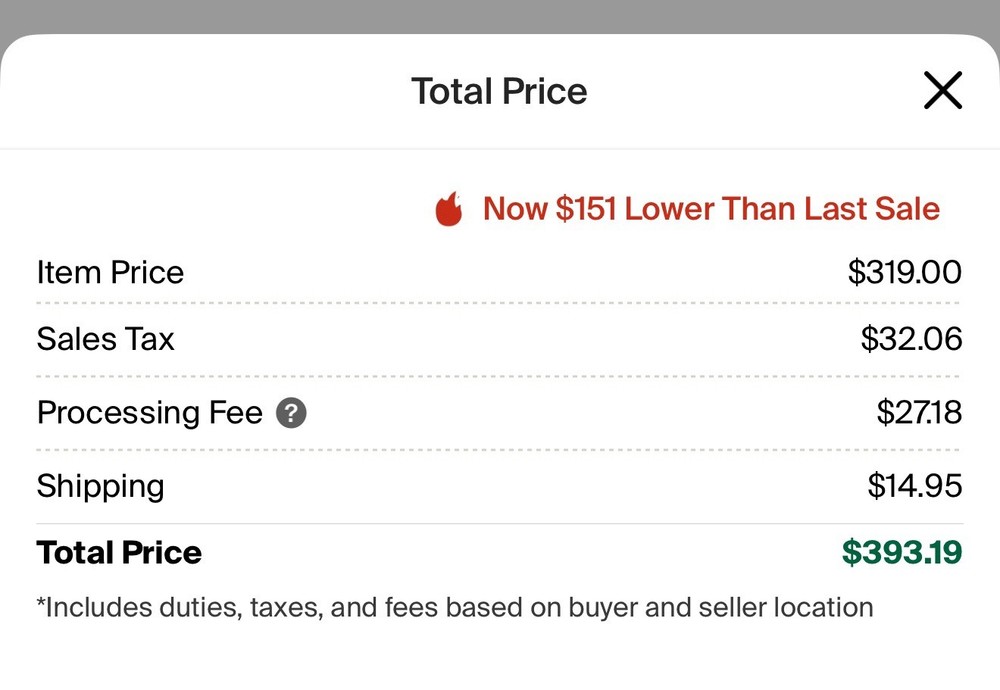The image size is (1000, 690).
Task: Select the Item Price label
Action: (110, 272)
